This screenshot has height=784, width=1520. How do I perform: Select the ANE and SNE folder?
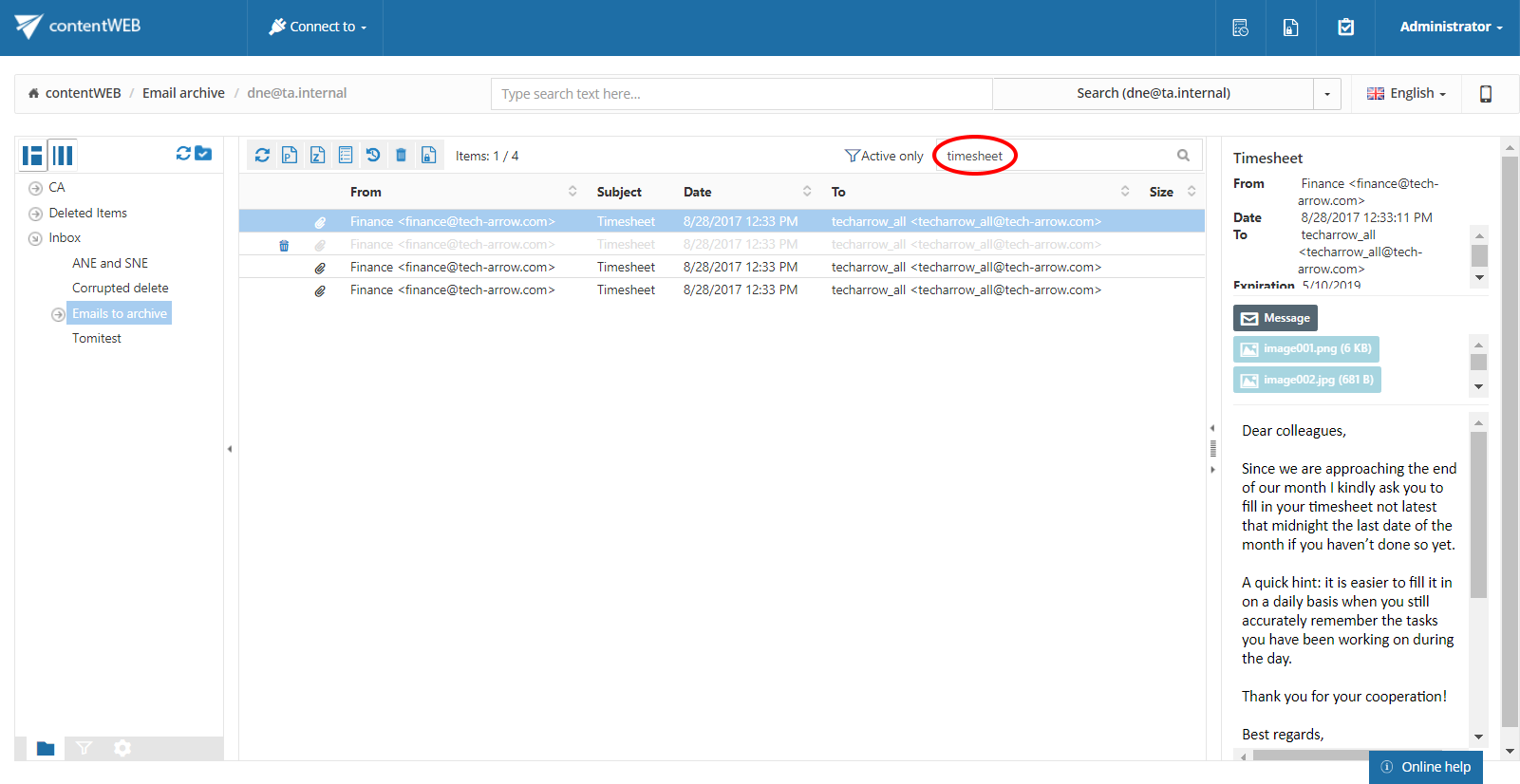[110, 263]
